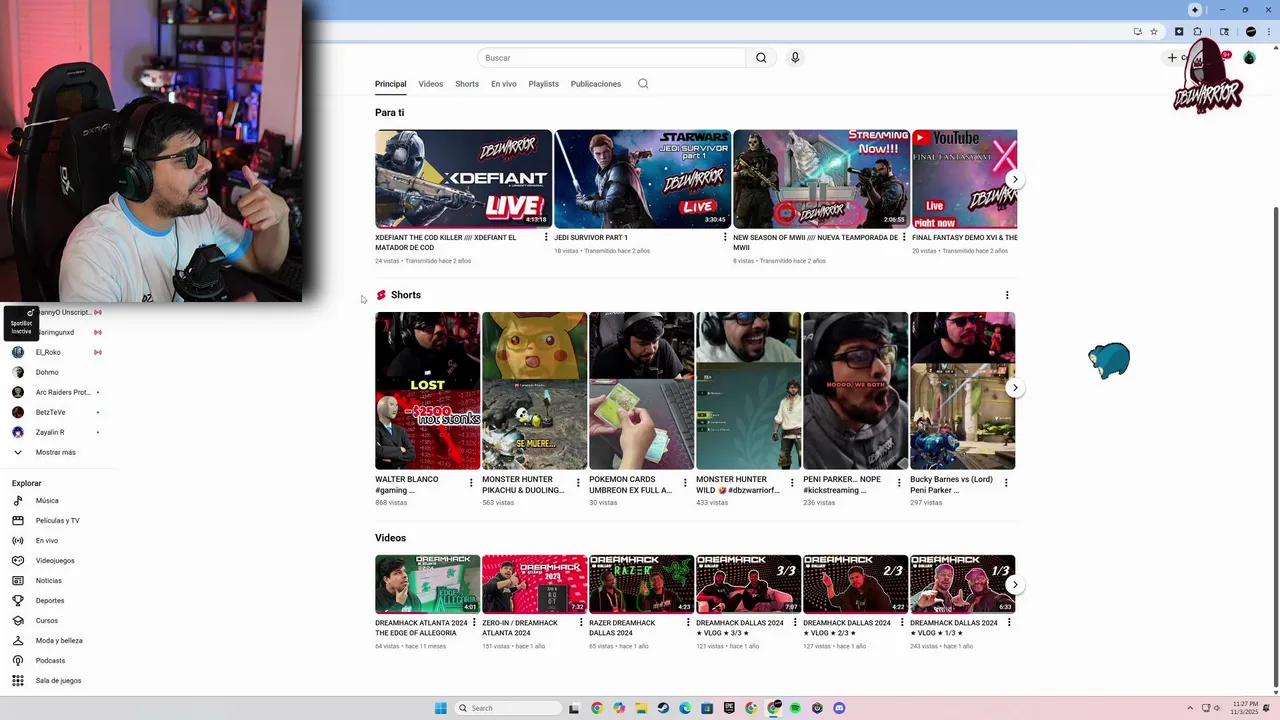
Task: Open ZERO-IN / DREAMHACK ATLANTA 2024 thumbnail
Action: coord(534,584)
